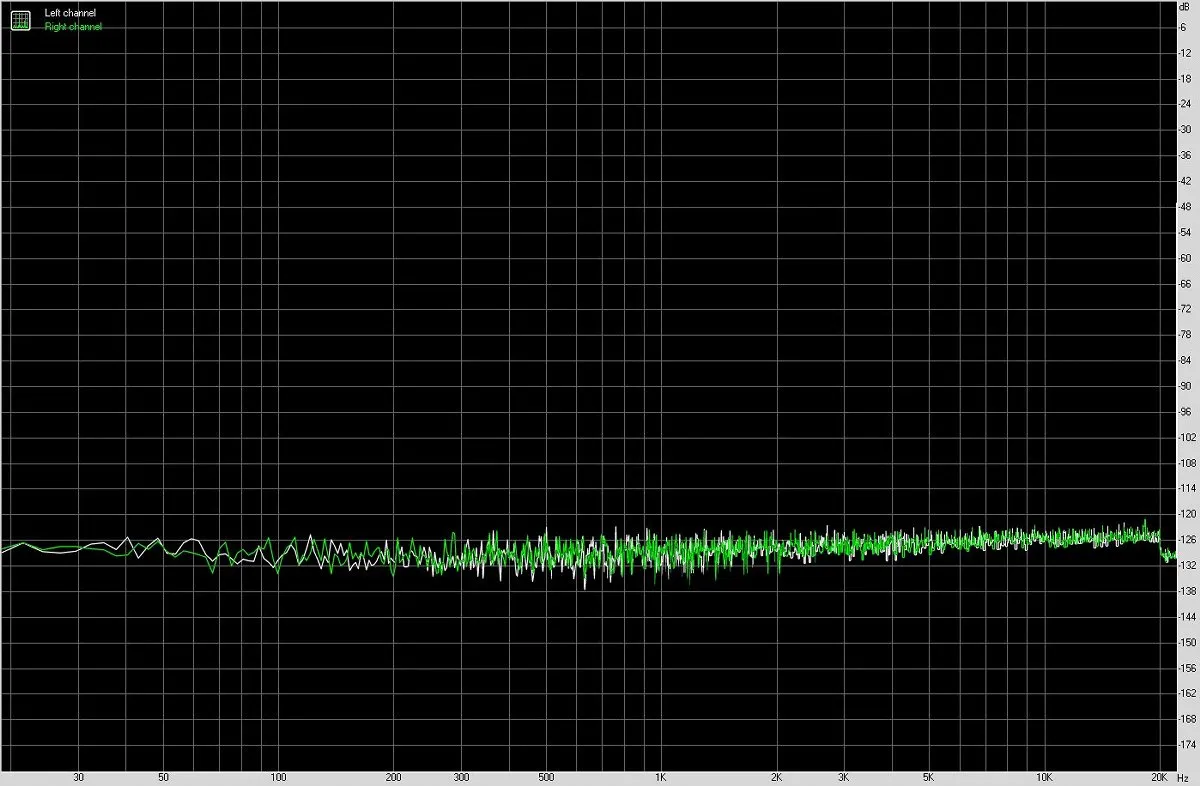Click the 10K frequency axis label
1200x786 pixels.
click(x=1044, y=777)
